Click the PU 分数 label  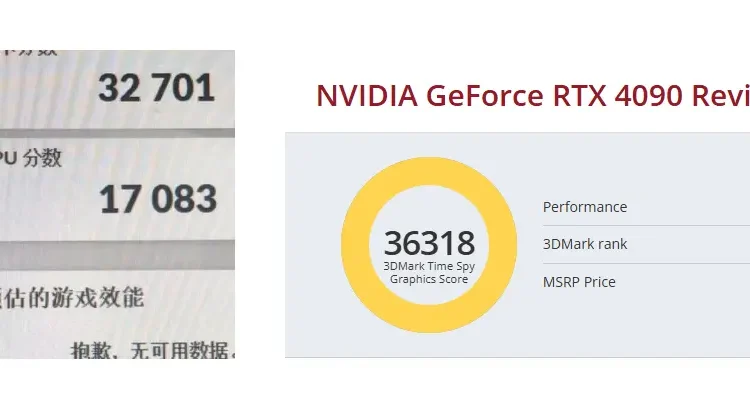[31, 158]
